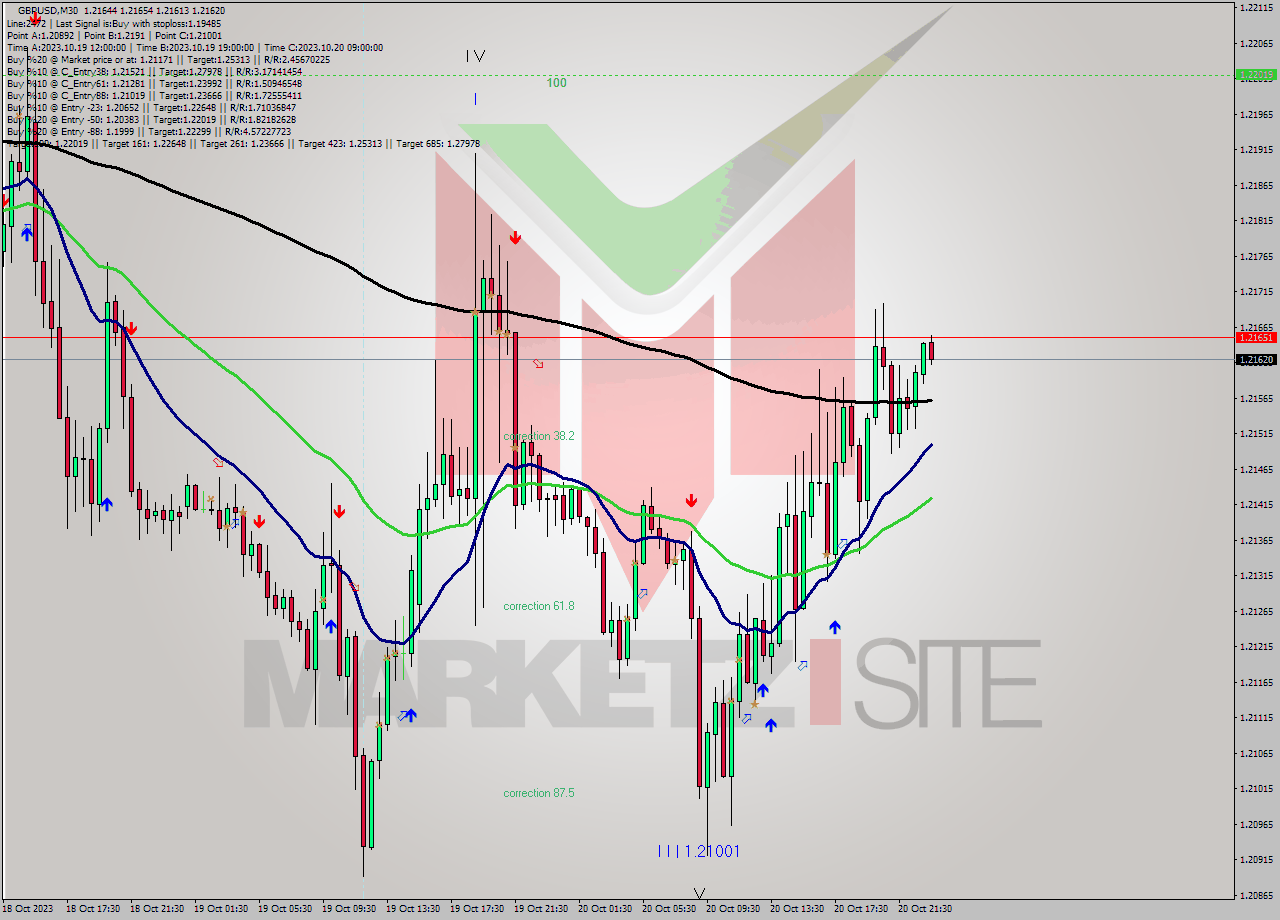
Task: Click the '19 Oct 17:30' time axis label
Action: [478, 909]
